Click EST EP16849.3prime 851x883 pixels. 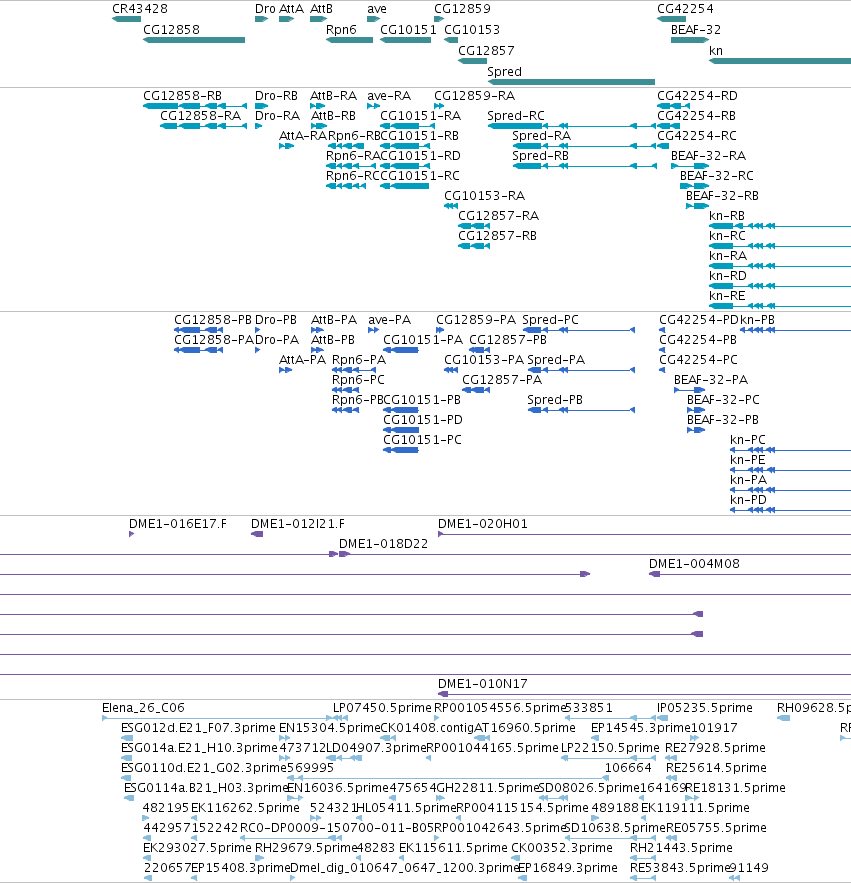pos(568,868)
